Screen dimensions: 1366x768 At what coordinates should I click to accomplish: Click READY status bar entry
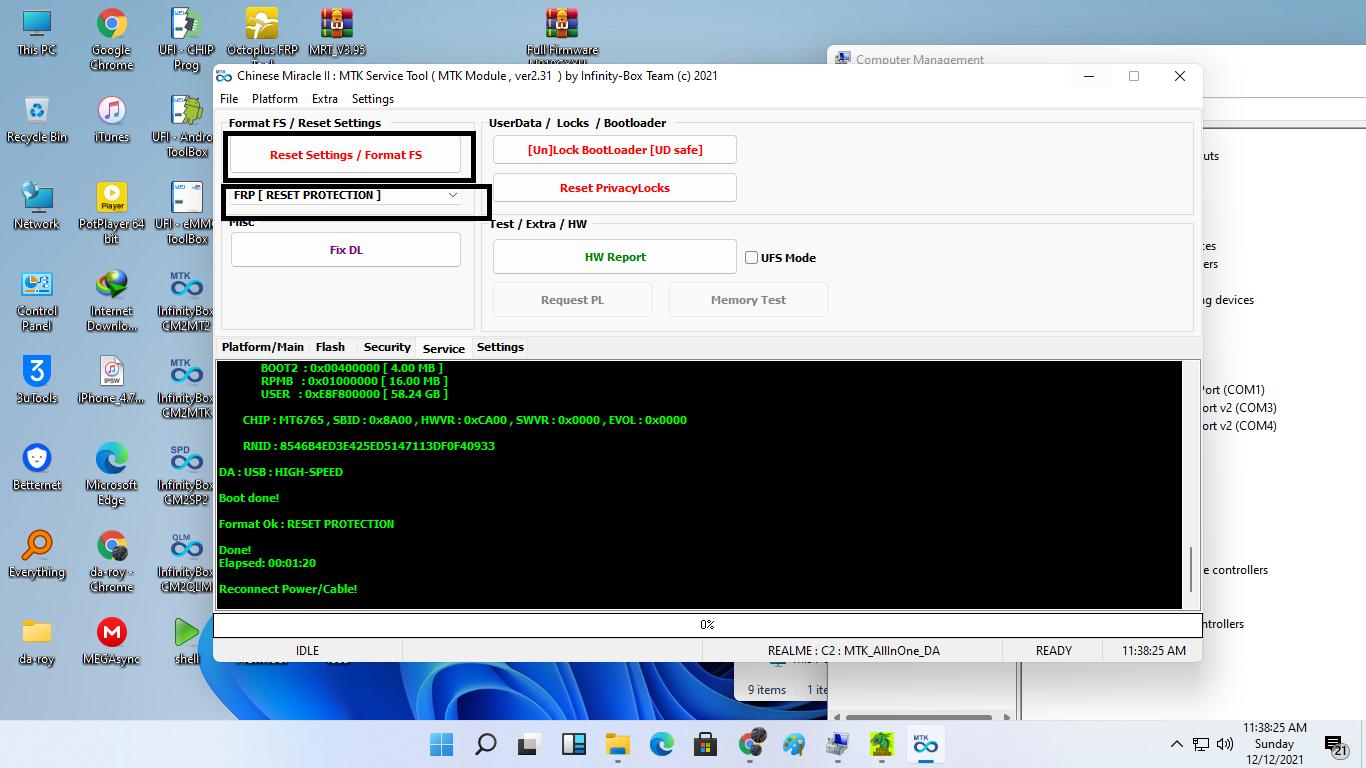tap(1053, 651)
